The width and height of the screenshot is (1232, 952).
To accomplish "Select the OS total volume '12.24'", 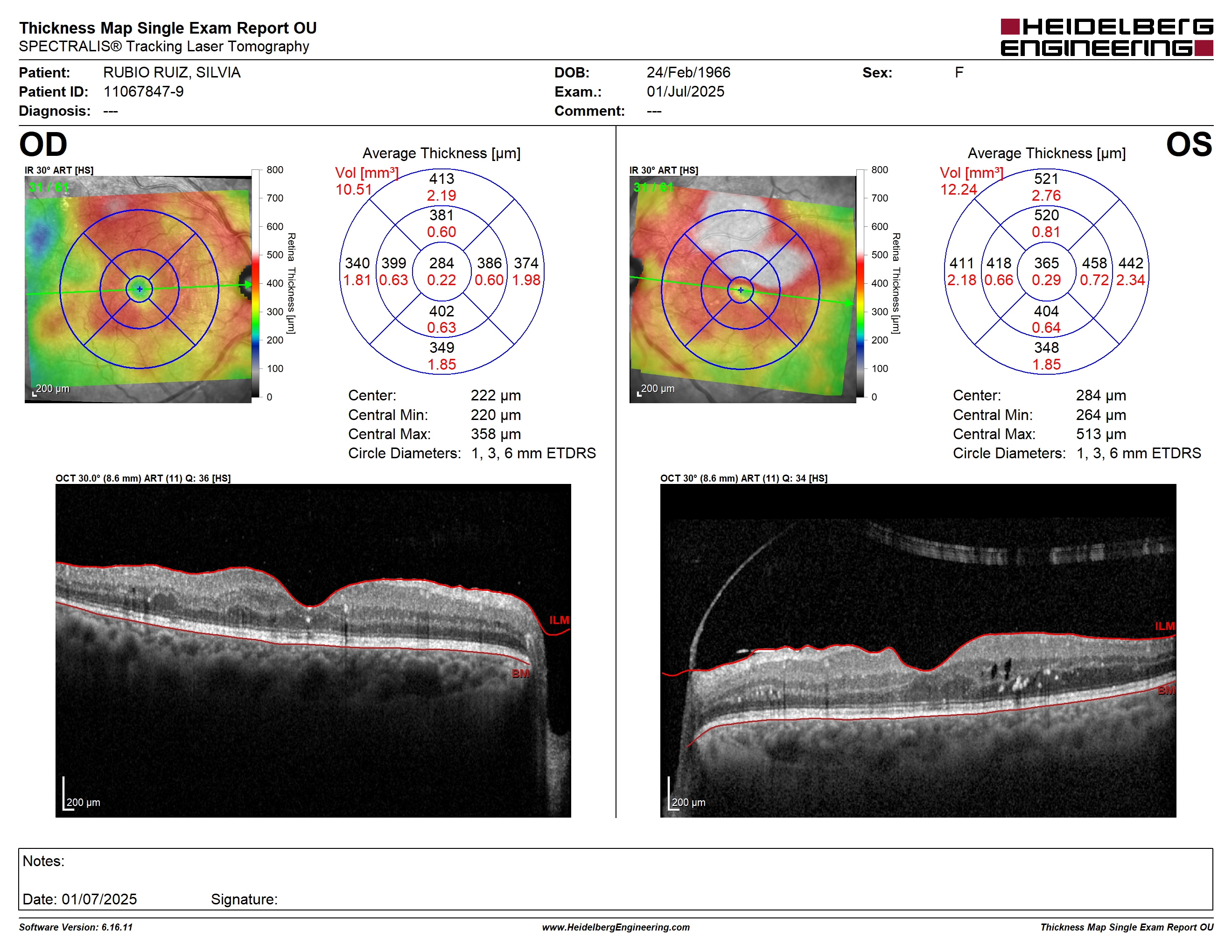I will [x=959, y=189].
